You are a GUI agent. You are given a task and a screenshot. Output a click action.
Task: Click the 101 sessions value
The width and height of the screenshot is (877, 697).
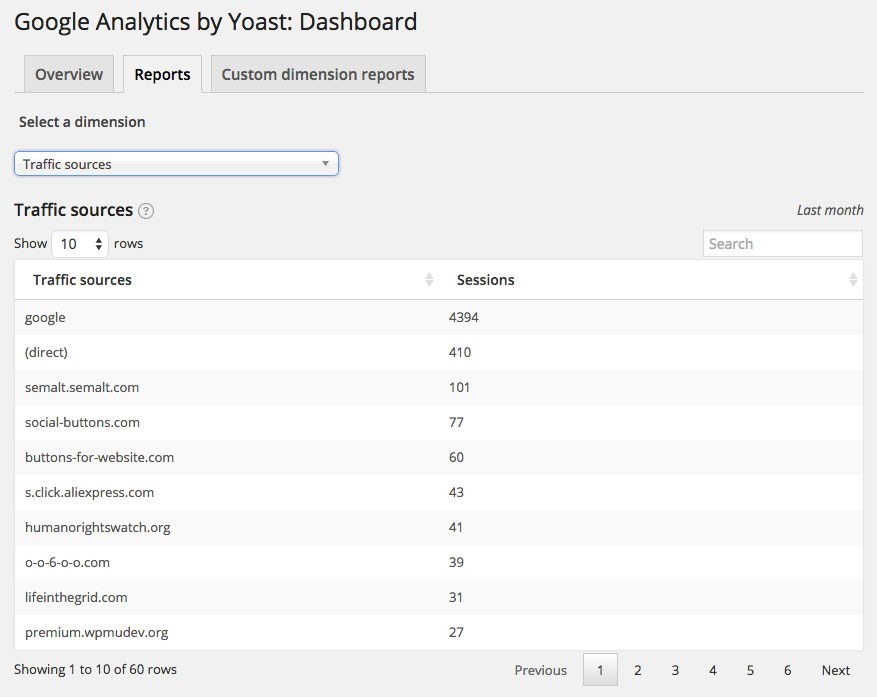pos(459,387)
